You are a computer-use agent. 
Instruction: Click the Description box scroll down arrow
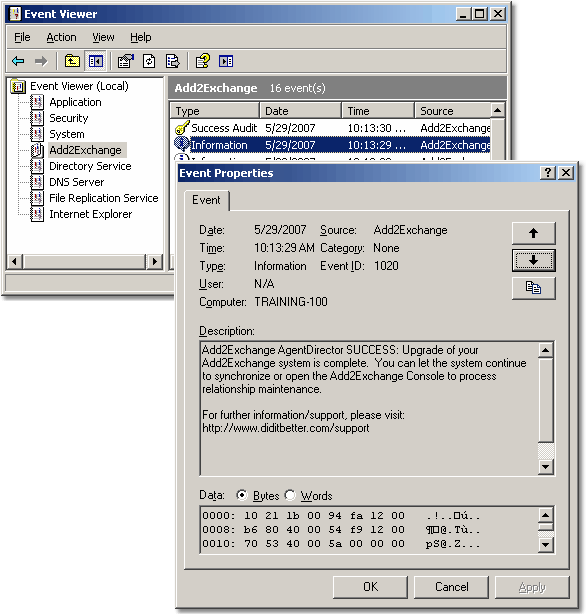click(546, 467)
